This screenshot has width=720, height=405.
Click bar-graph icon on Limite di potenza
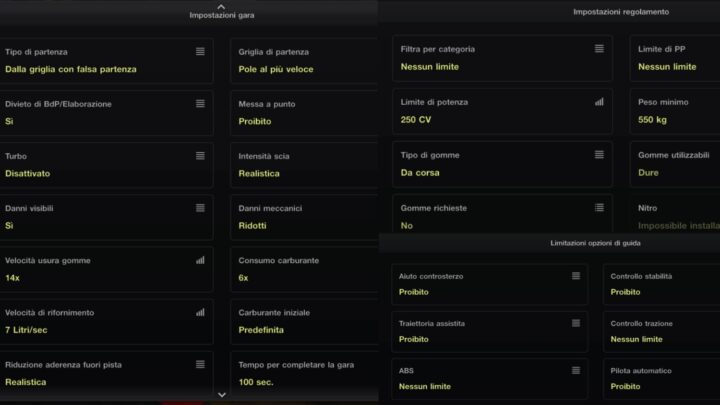[x=599, y=101]
